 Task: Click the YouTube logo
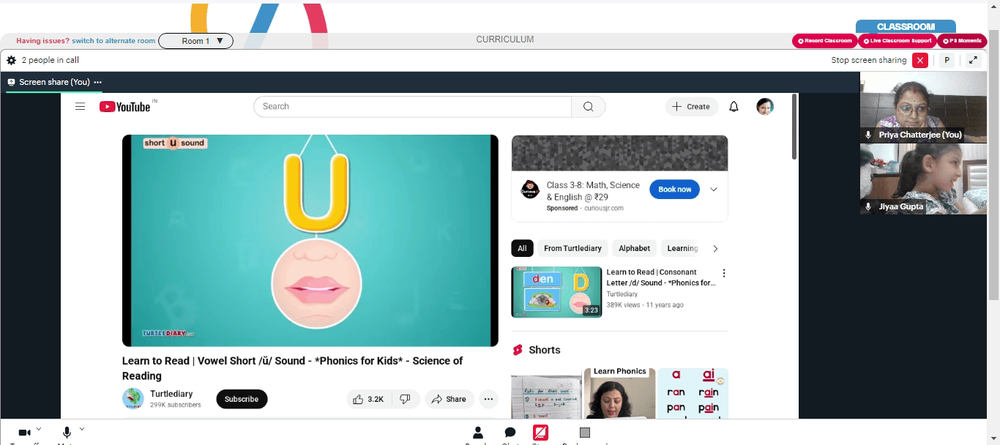pos(125,106)
